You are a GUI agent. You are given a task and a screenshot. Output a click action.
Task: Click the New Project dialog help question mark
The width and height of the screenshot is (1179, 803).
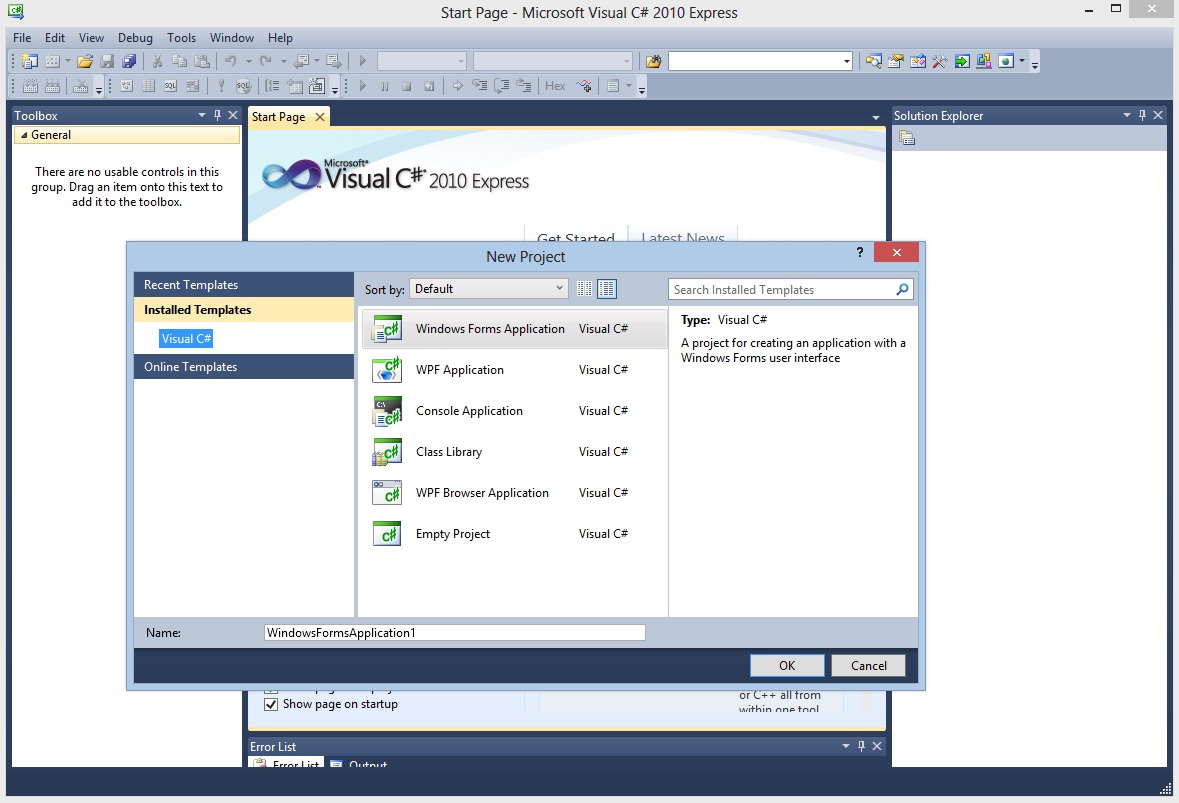[859, 253]
